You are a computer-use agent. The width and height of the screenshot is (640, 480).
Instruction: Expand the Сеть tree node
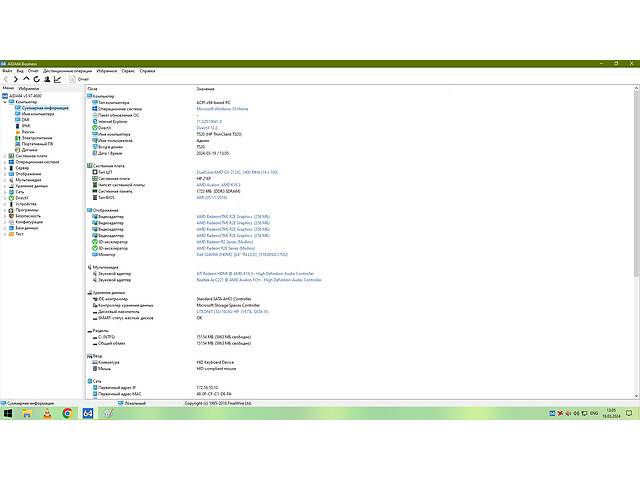coord(5,192)
